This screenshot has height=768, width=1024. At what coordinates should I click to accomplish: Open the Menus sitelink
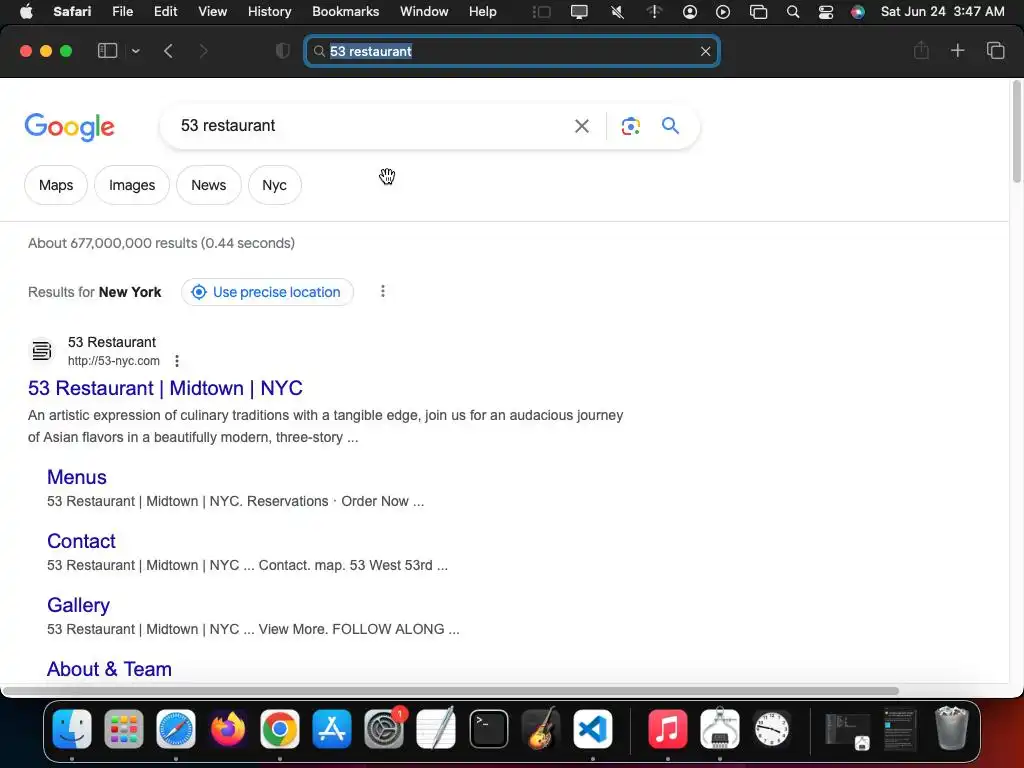point(76,477)
